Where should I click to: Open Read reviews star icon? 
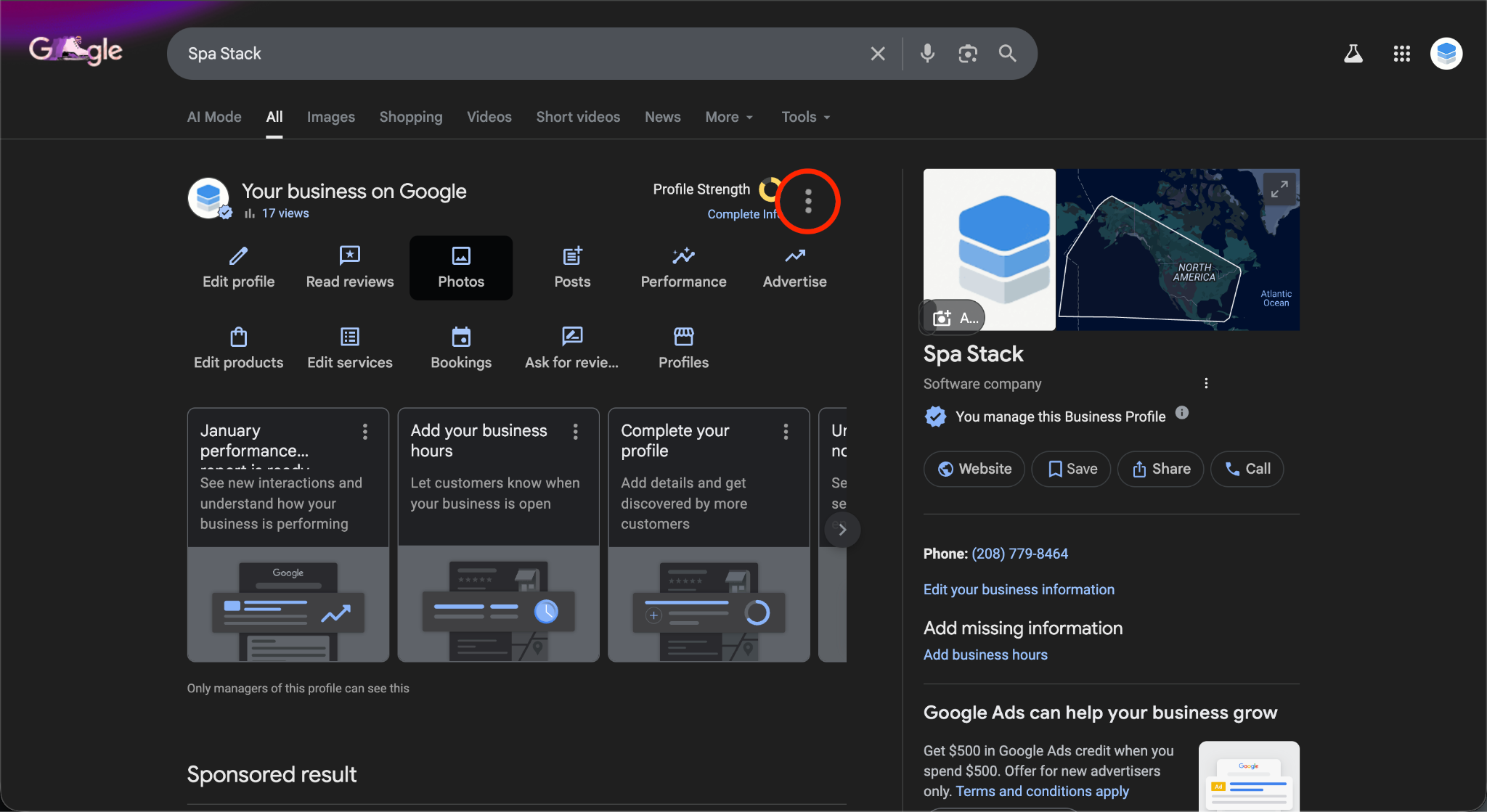349,255
